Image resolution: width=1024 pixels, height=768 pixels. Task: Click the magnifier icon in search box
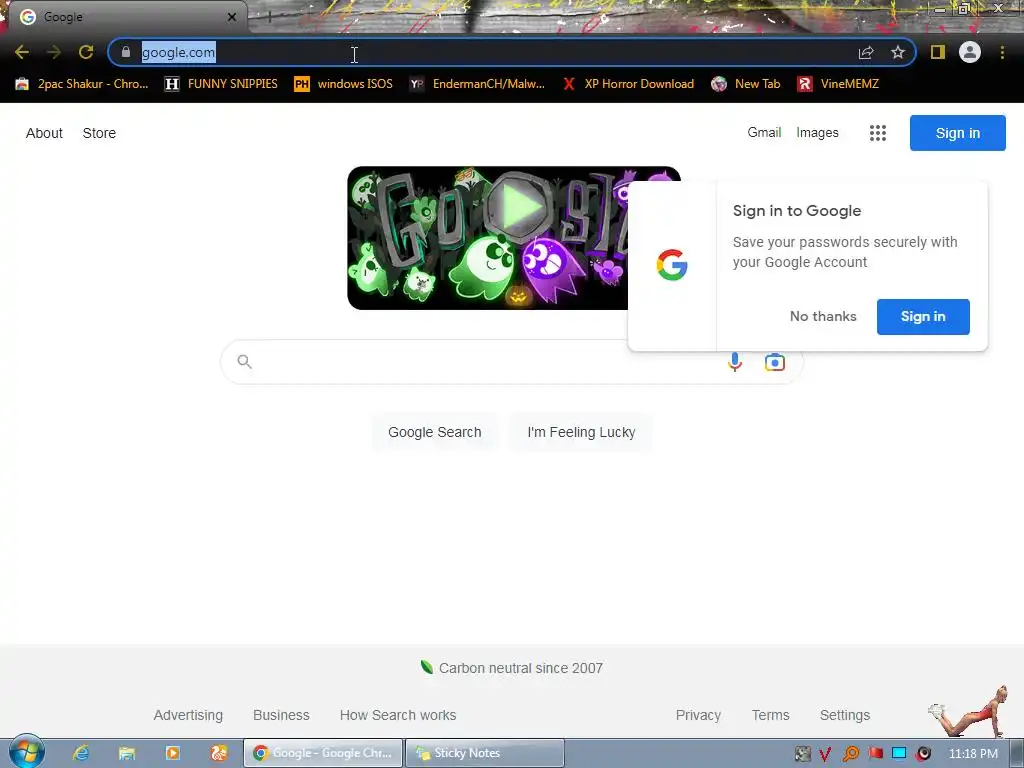click(x=244, y=361)
